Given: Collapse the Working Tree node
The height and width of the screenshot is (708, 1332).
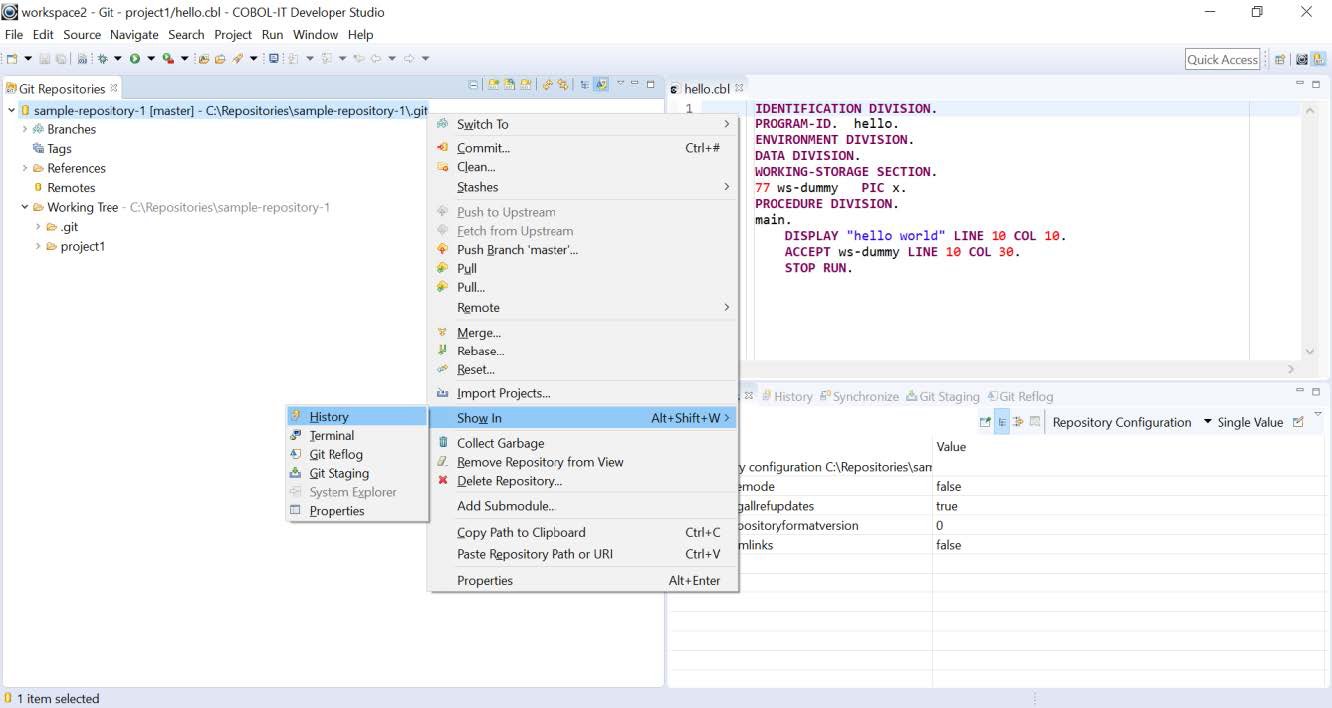Looking at the screenshot, I should (x=25, y=208).
